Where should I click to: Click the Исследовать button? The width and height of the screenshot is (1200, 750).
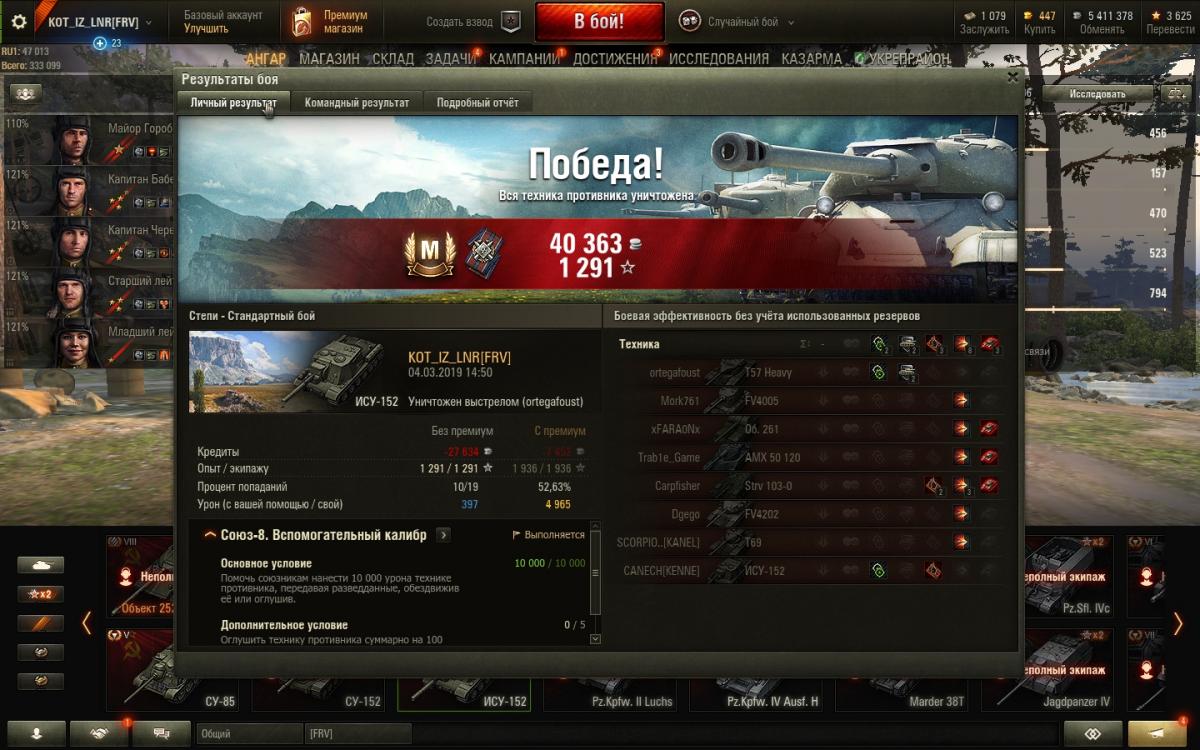[1097, 94]
